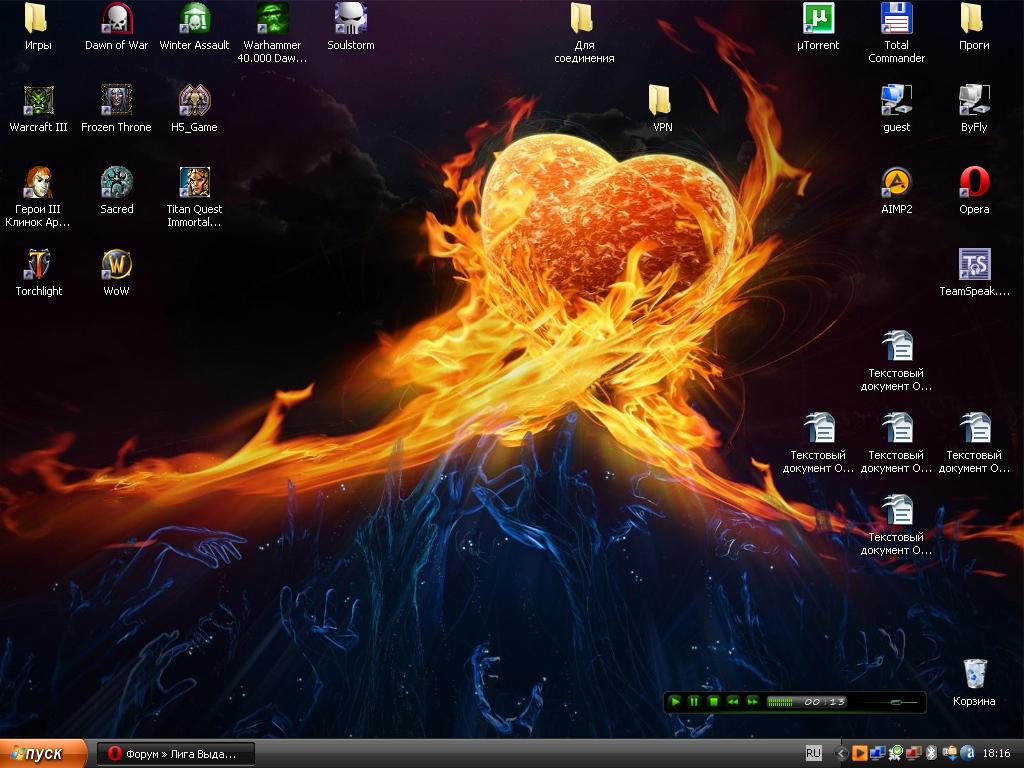The image size is (1024, 768).
Task: Switch to the Opera Форум taskbar window
Action: pos(175,754)
